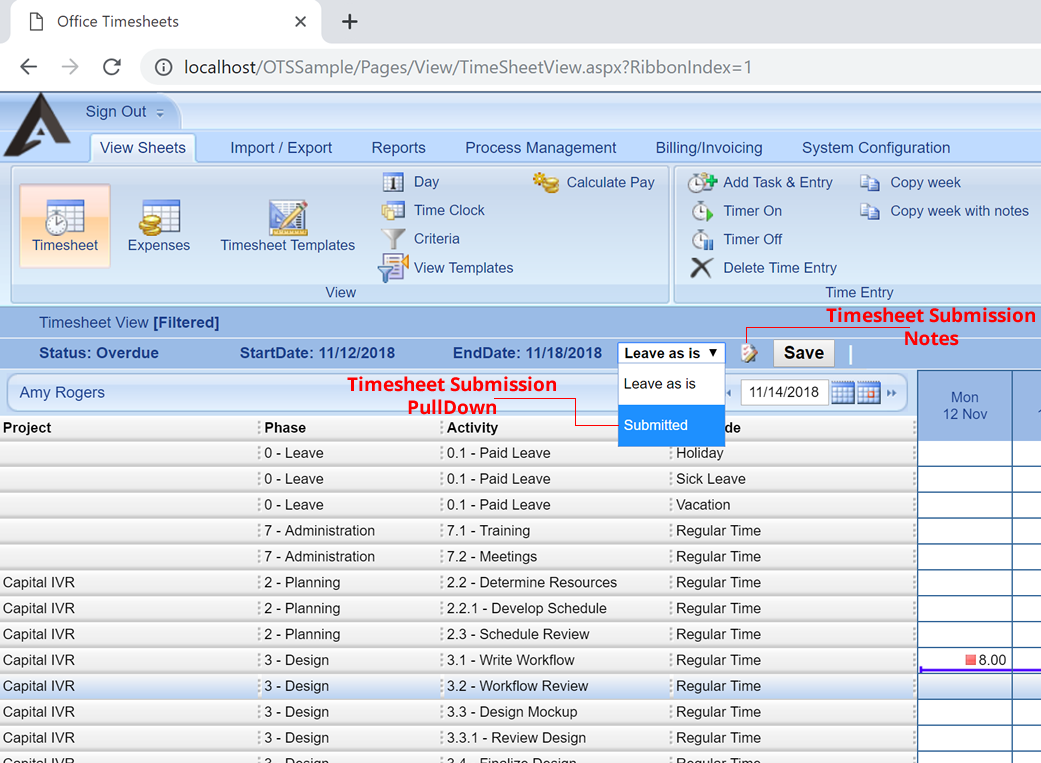
Task: Click Calculate Pay icon
Action: click(x=546, y=183)
